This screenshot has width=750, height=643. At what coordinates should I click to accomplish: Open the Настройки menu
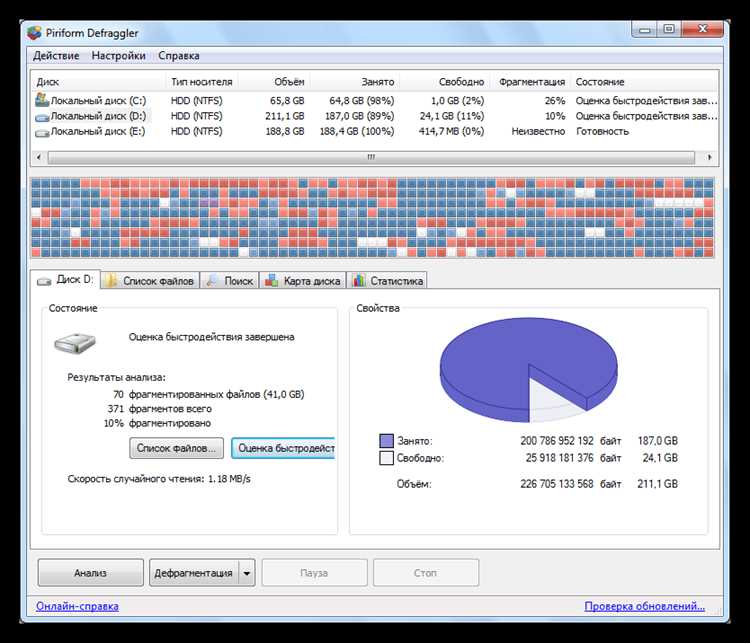[x=118, y=56]
